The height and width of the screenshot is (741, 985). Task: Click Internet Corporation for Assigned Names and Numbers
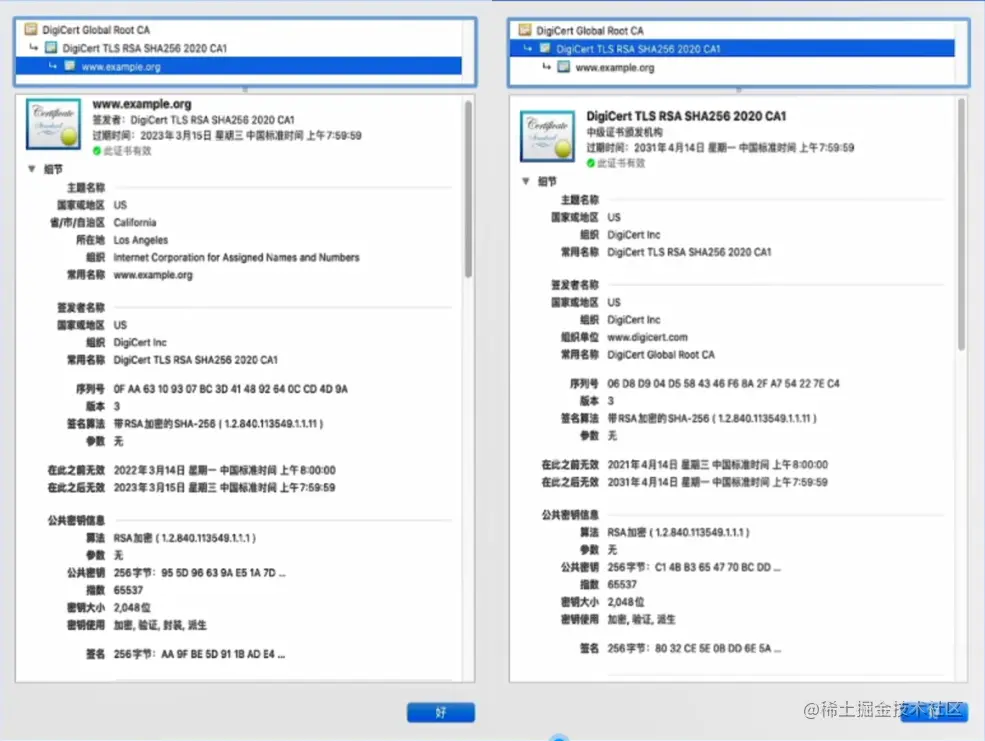[236, 257]
